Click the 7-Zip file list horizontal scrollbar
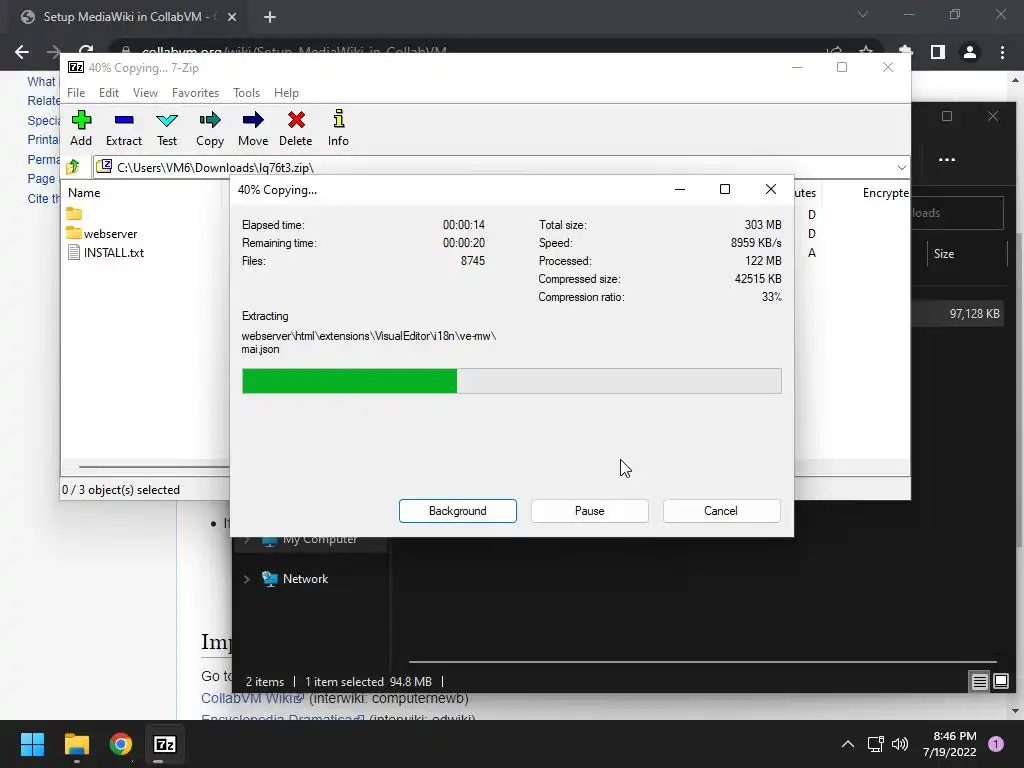Viewport: 1024px width, 768px height. (154, 467)
